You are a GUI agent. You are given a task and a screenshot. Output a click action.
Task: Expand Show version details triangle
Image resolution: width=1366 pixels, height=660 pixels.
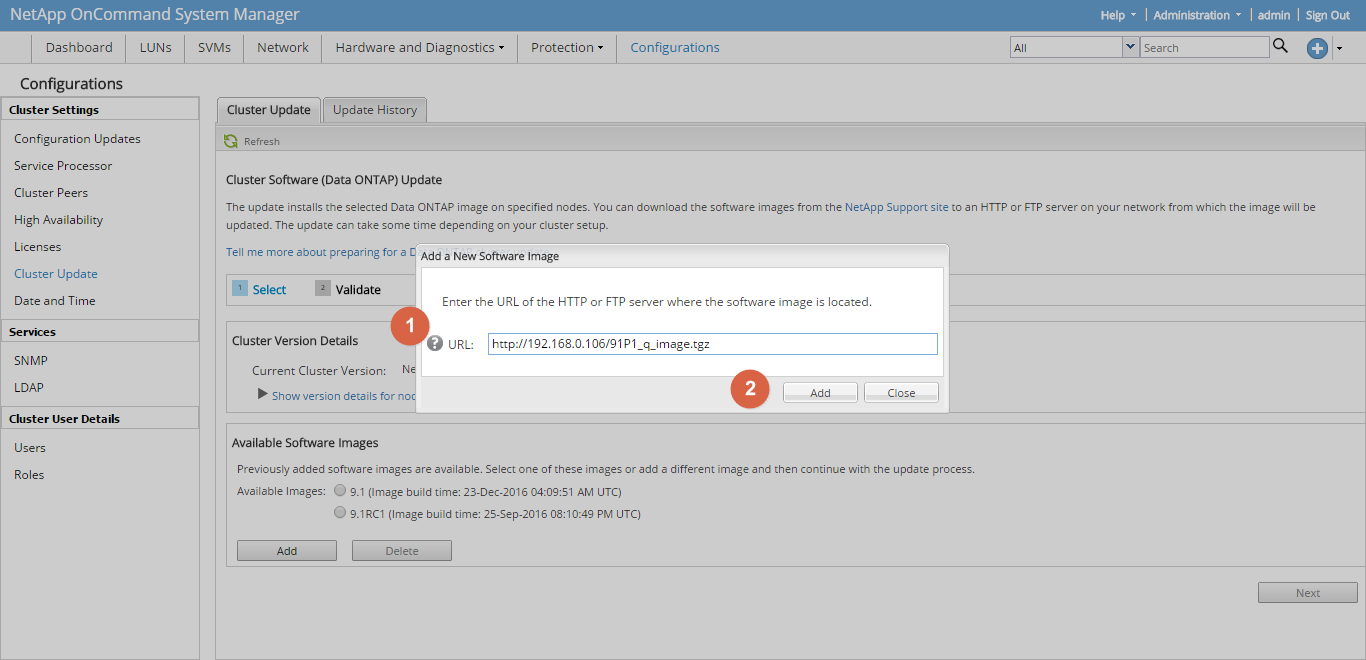pyautogui.click(x=263, y=394)
